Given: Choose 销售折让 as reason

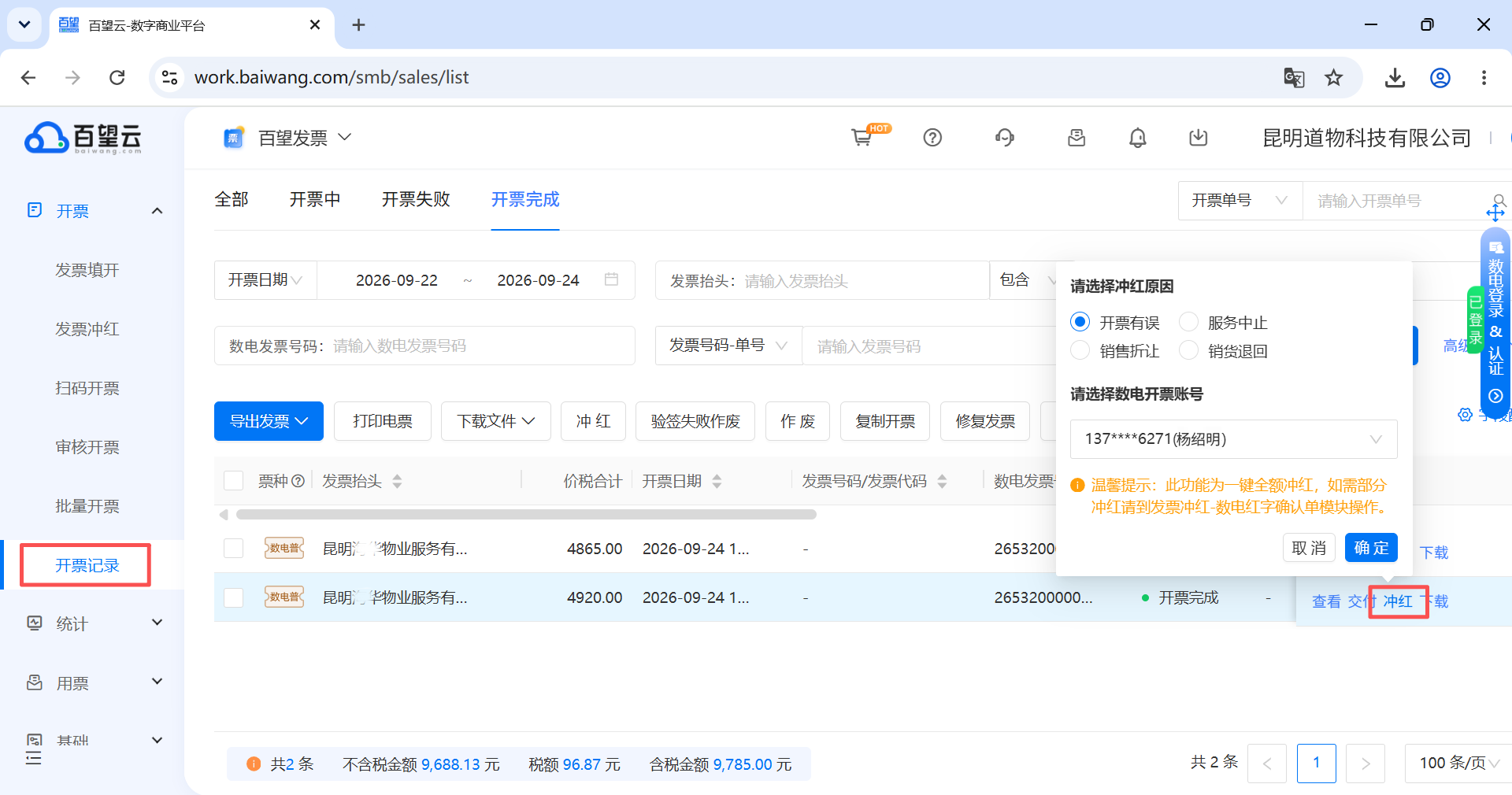Looking at the screenshot, I should tap(1080, 350).
